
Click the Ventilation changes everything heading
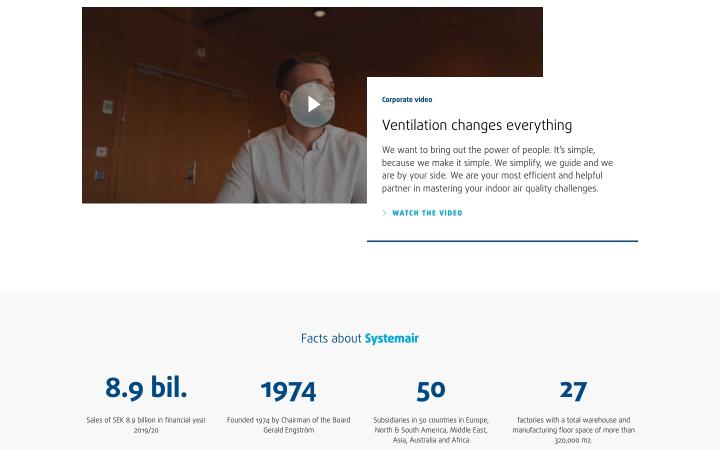477,125
